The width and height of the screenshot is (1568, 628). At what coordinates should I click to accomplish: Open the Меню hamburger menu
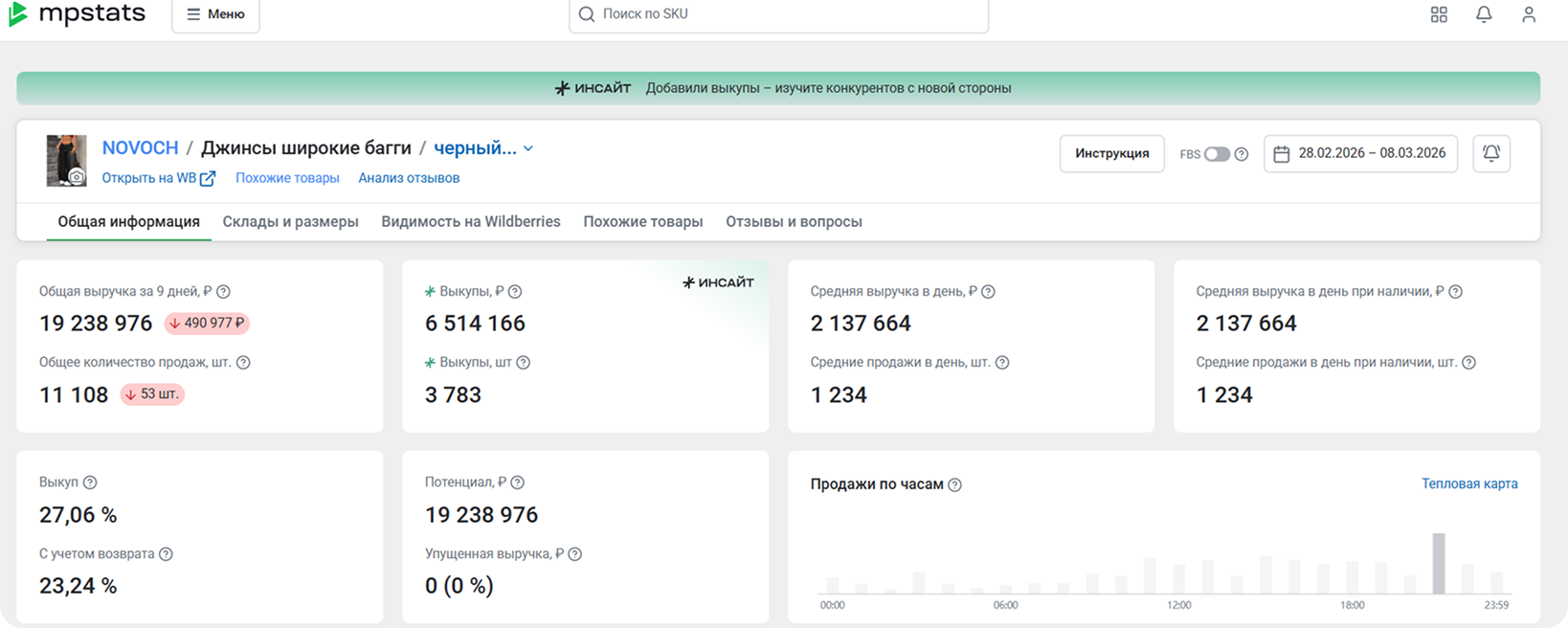point(215,14)
